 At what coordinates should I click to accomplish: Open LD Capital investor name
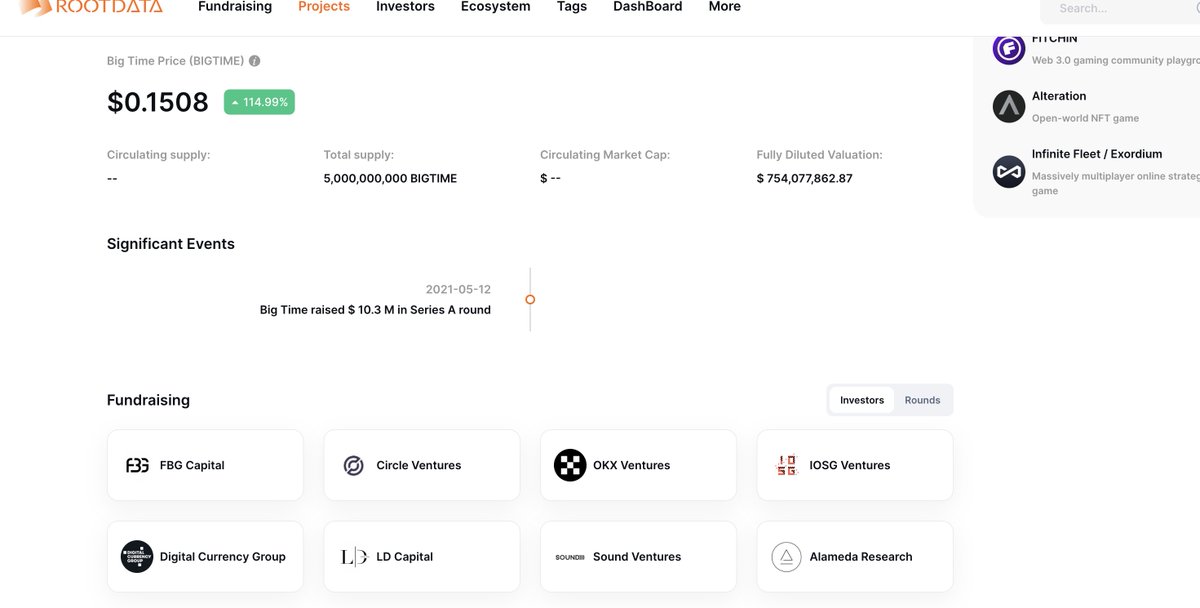tap(405, 556)
